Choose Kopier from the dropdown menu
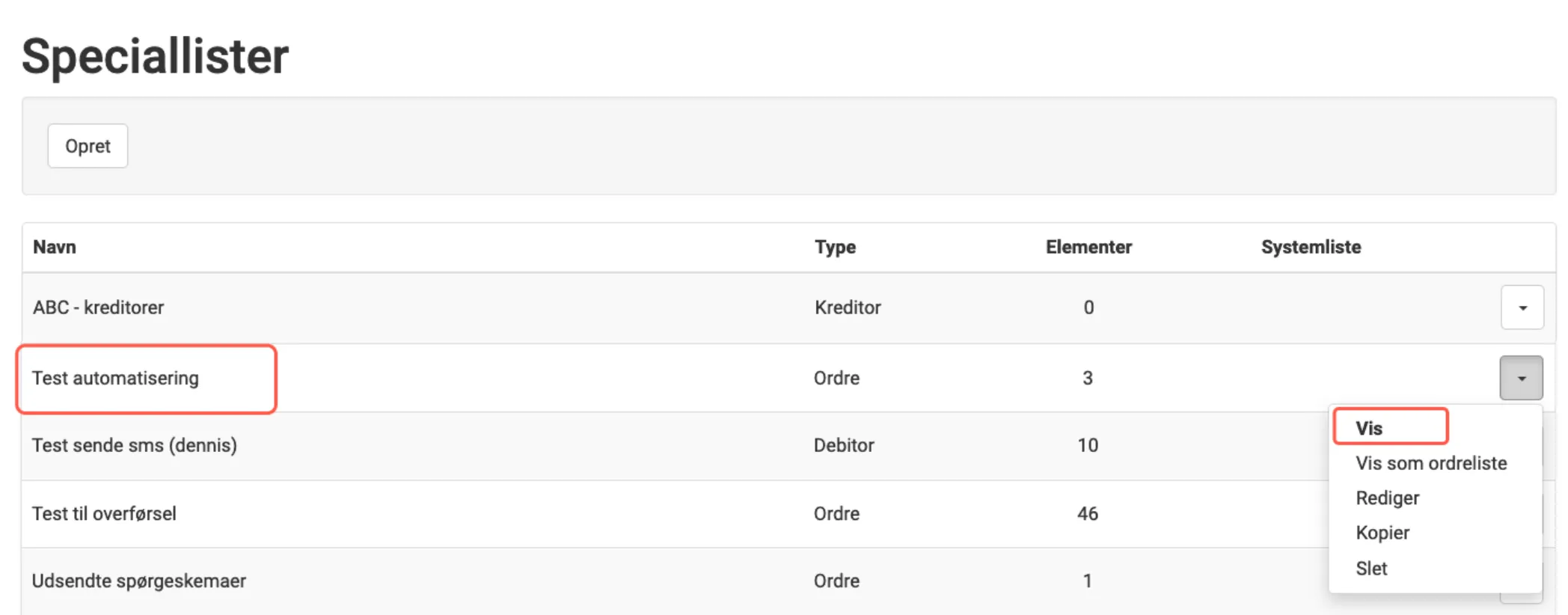The image size is (1568, 615). [x=1382, y=533]
